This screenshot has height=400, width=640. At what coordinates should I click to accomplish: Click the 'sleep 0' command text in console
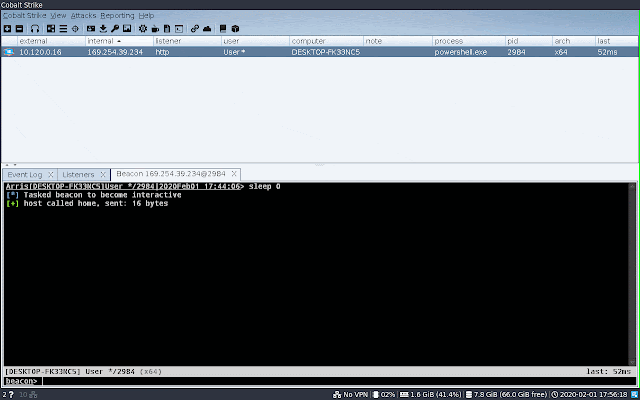click(264, 187)
